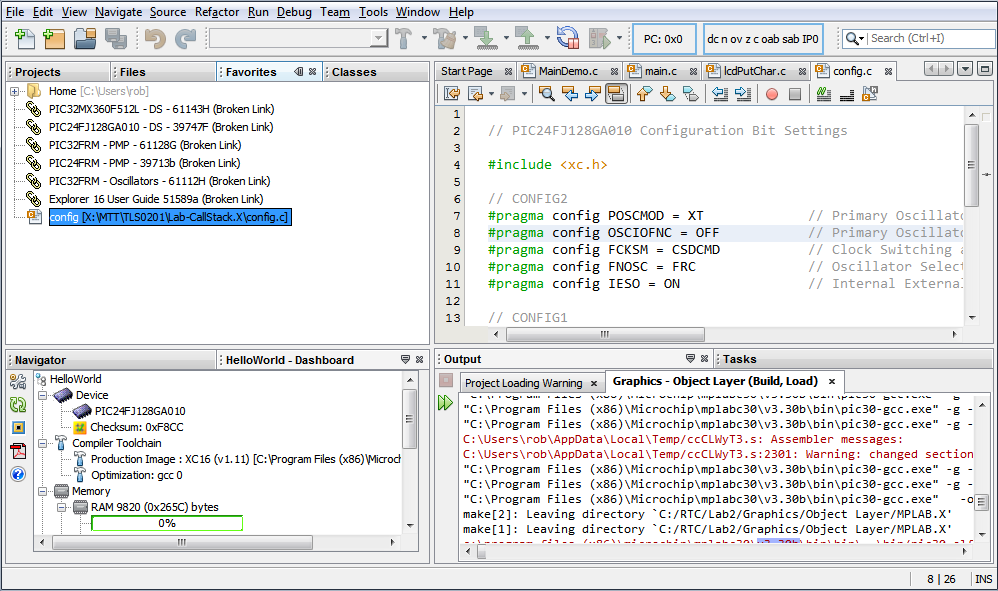
Task: Re-run the build from the Output pane arrow
Action: pos(445,403)
